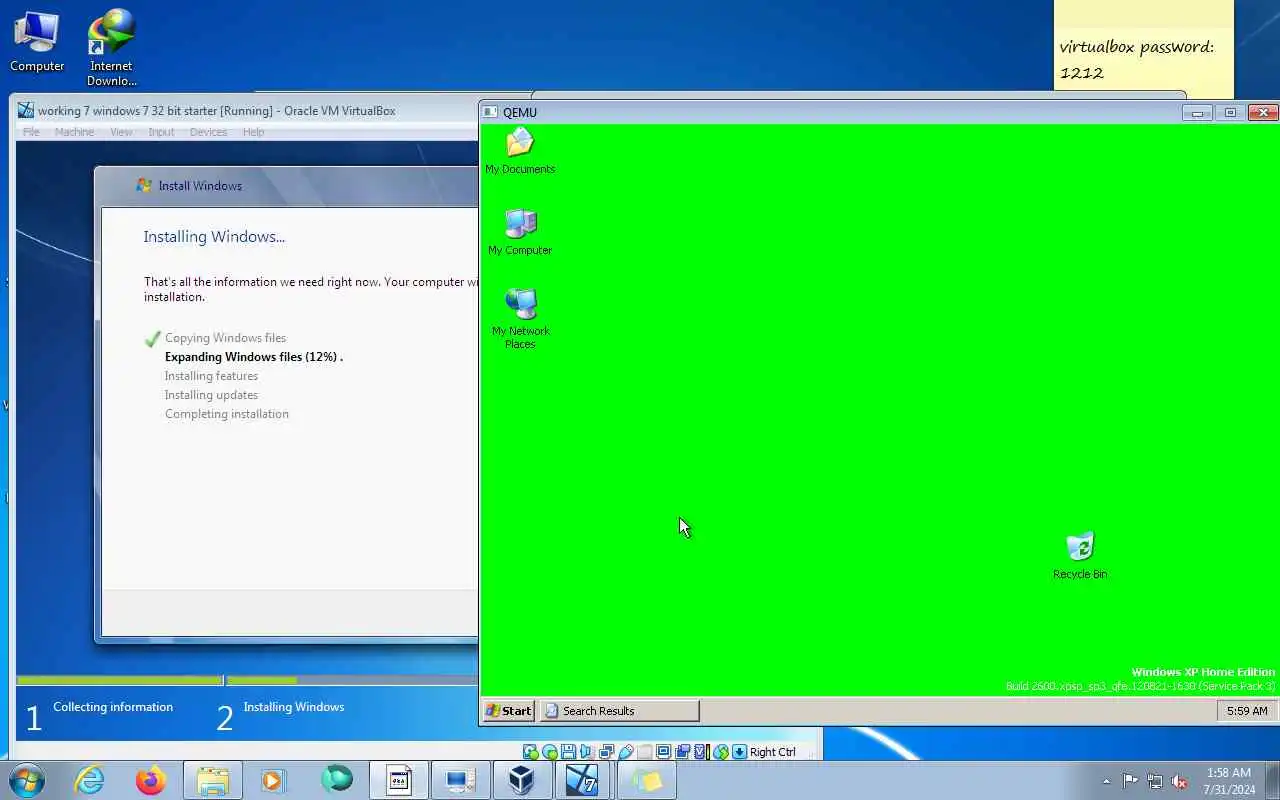Image resolution: width=1280 pixels, height=800 pixels.
Task: Minimize the QEMU window
Action: (x=1197, y=112)
